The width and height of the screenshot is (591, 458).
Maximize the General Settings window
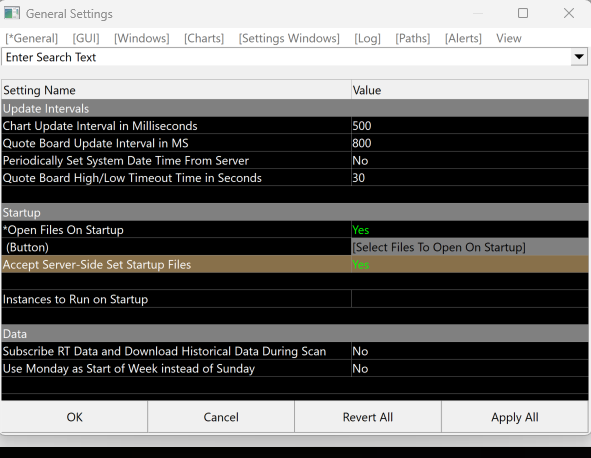[x=522, y=14]
